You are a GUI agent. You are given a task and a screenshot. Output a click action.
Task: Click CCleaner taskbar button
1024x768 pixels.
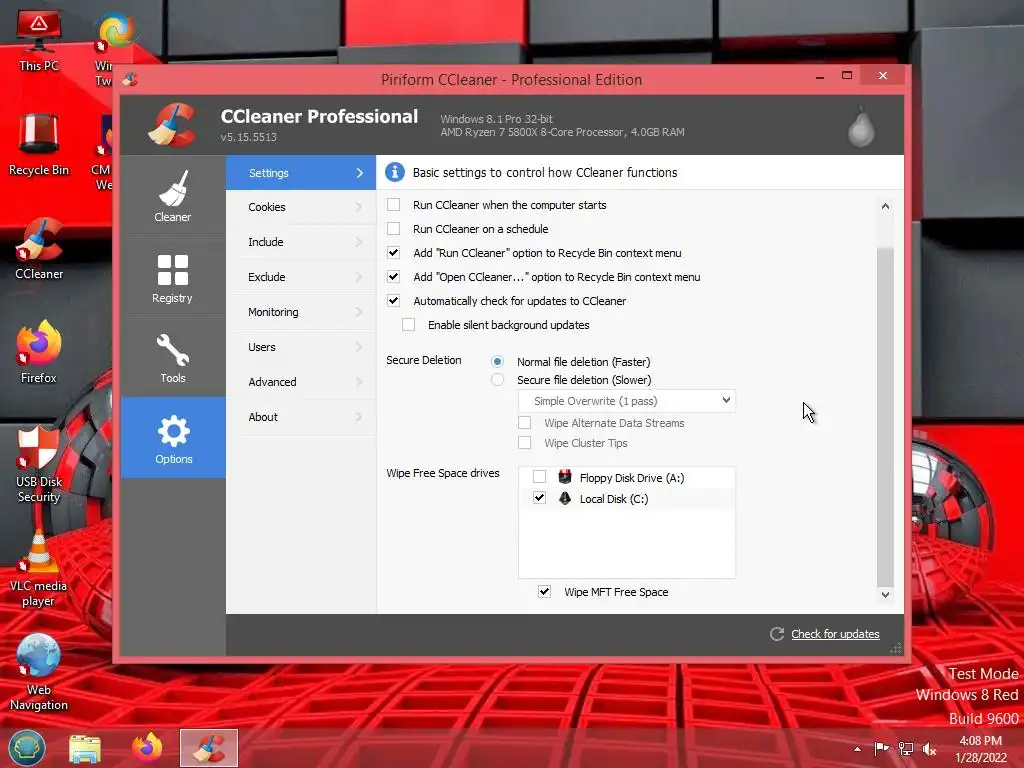click(x=209, y=748)
